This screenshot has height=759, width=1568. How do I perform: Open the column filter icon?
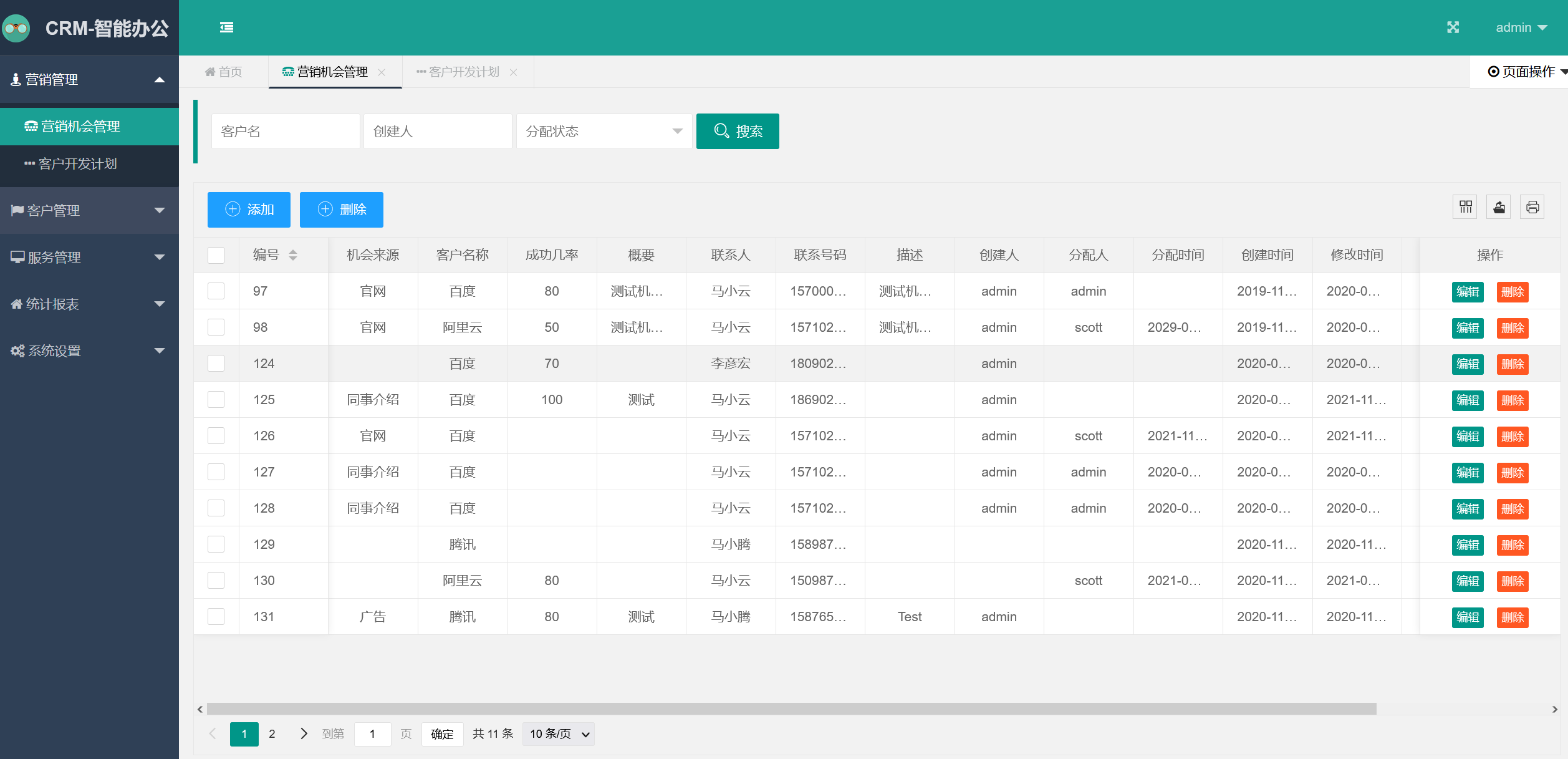pyautogui.click(x=1465, y=207)
